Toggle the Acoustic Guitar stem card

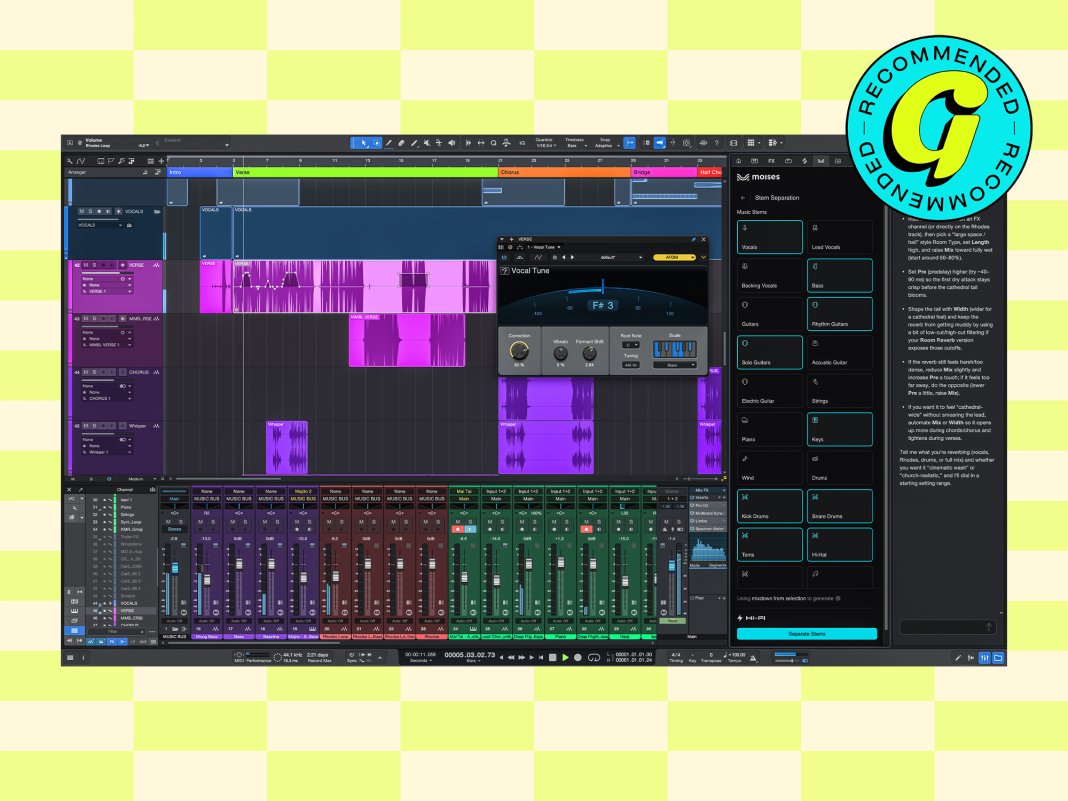click(840, 352)
